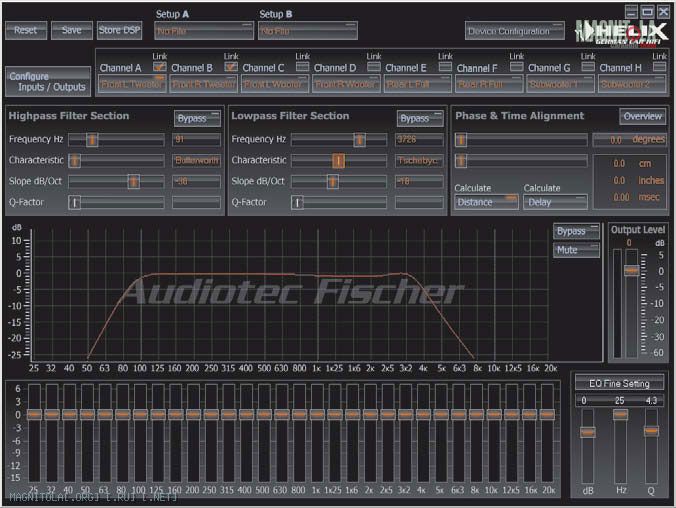
Task: Click the lowpass frequency value field 3726
Action: tap(419, 139)
